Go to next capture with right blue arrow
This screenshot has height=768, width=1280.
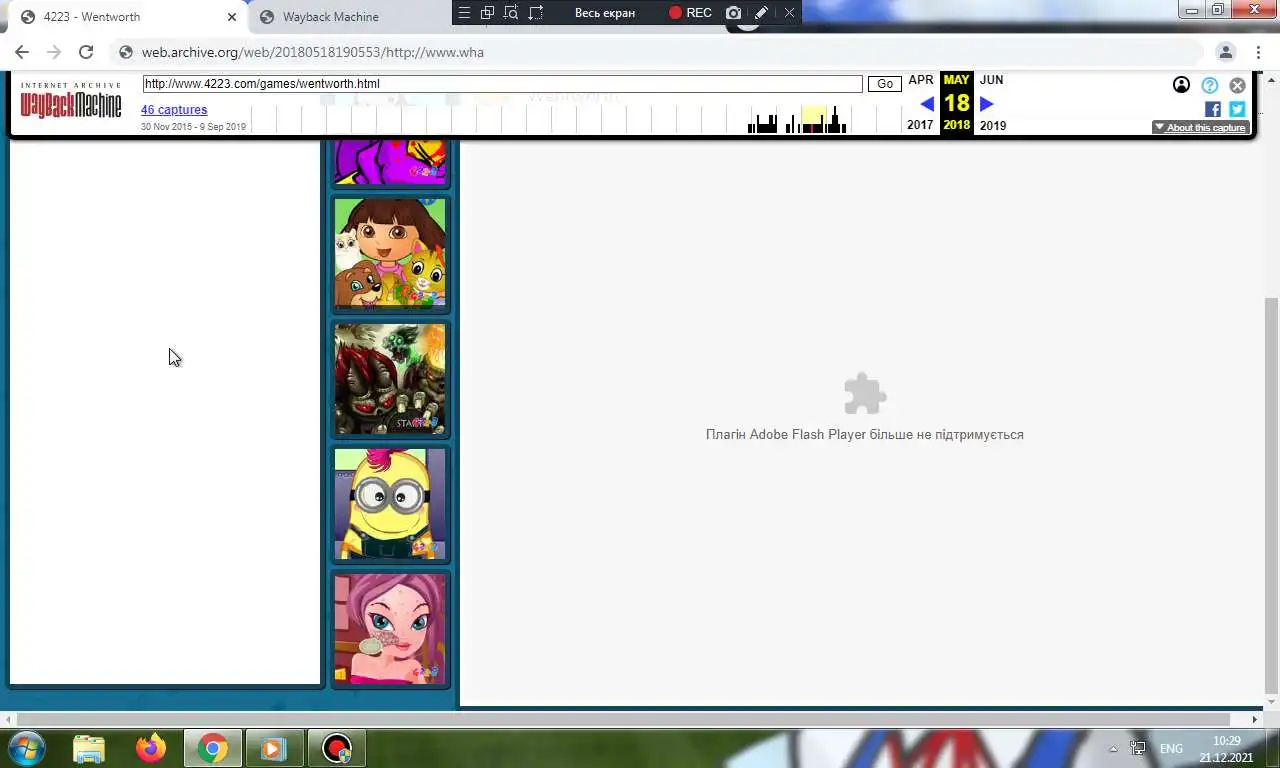pyautogui.click(x=987, y=104)
